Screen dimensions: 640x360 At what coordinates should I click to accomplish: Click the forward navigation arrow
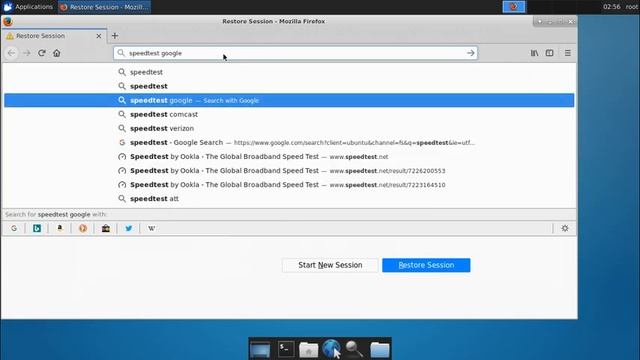pyautogui.click(x=27, y=53)
